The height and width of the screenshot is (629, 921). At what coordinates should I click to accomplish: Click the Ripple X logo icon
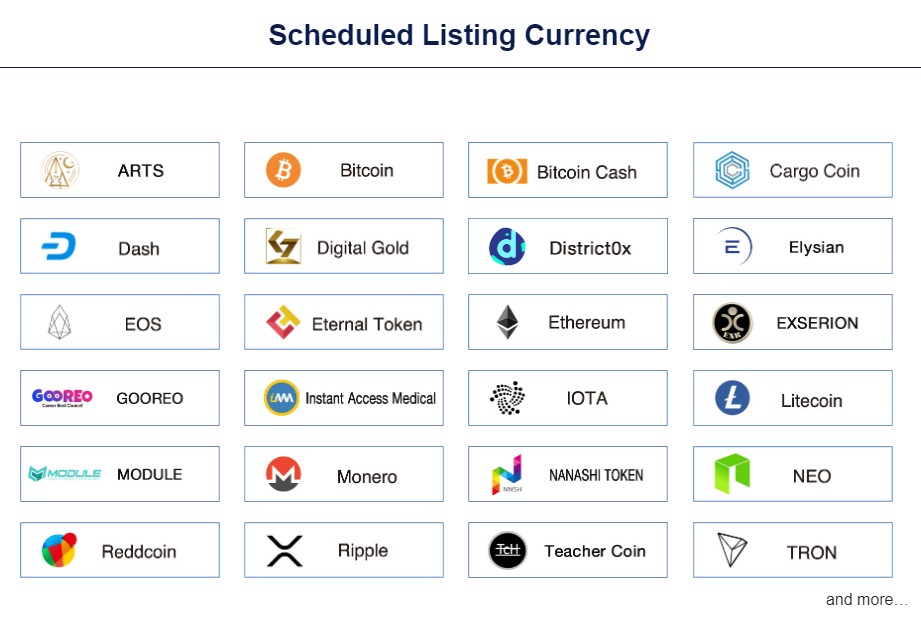point(284,551)
